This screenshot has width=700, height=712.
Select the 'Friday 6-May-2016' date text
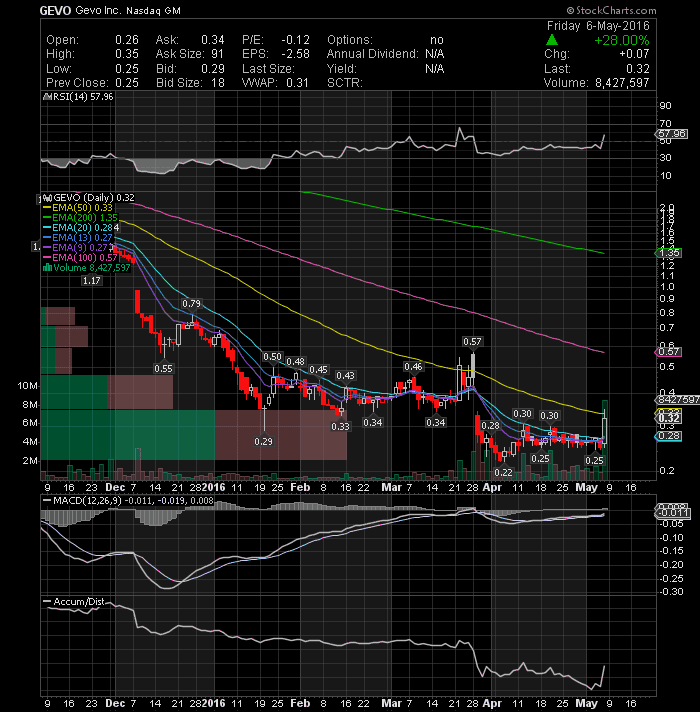(598, 26)
